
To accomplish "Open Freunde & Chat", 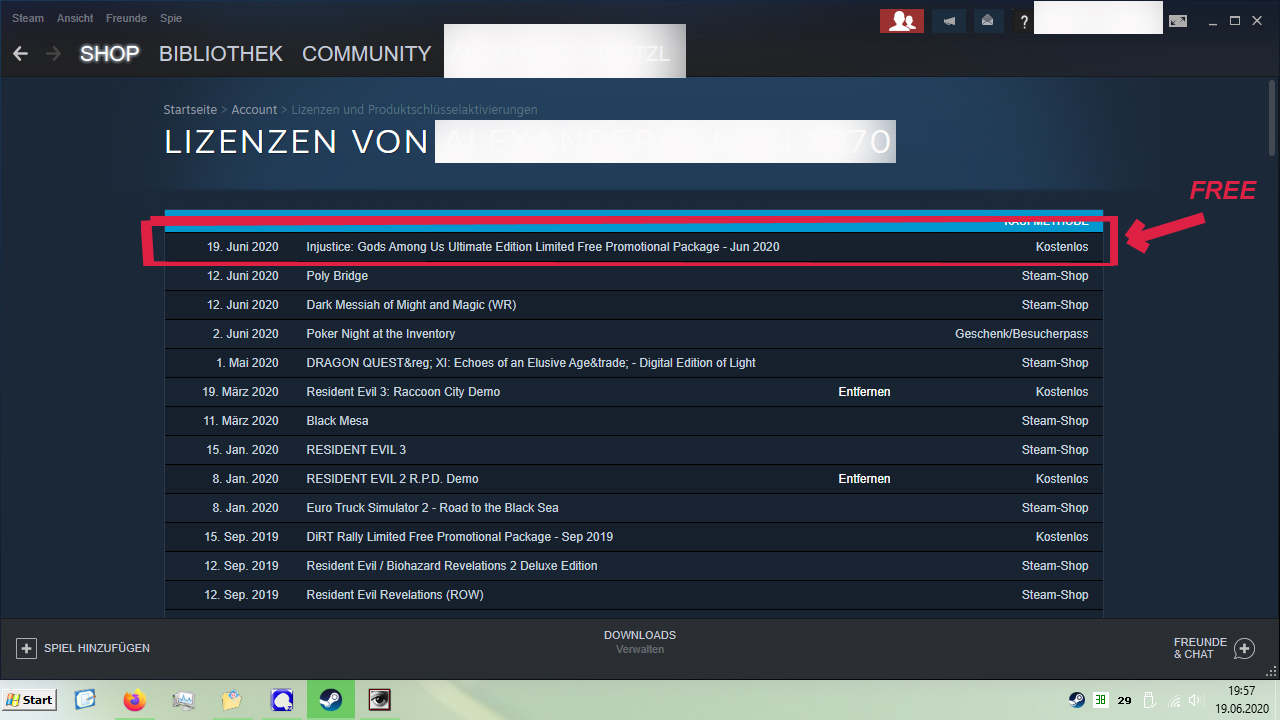I will pos(1214,648).
